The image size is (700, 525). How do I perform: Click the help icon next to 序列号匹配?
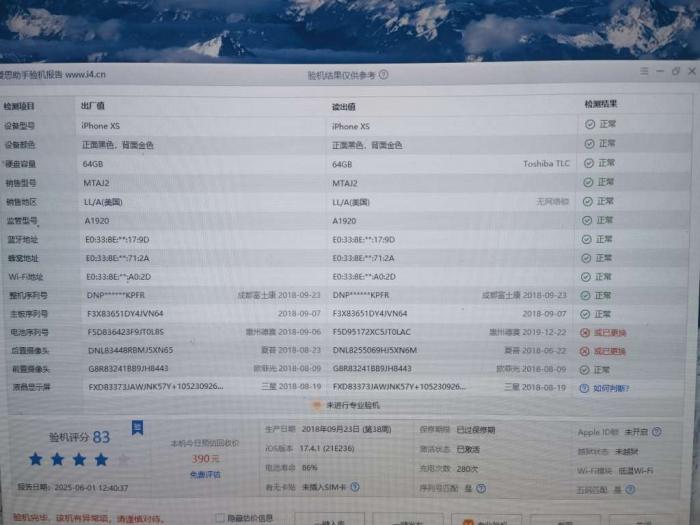[481, 488]
